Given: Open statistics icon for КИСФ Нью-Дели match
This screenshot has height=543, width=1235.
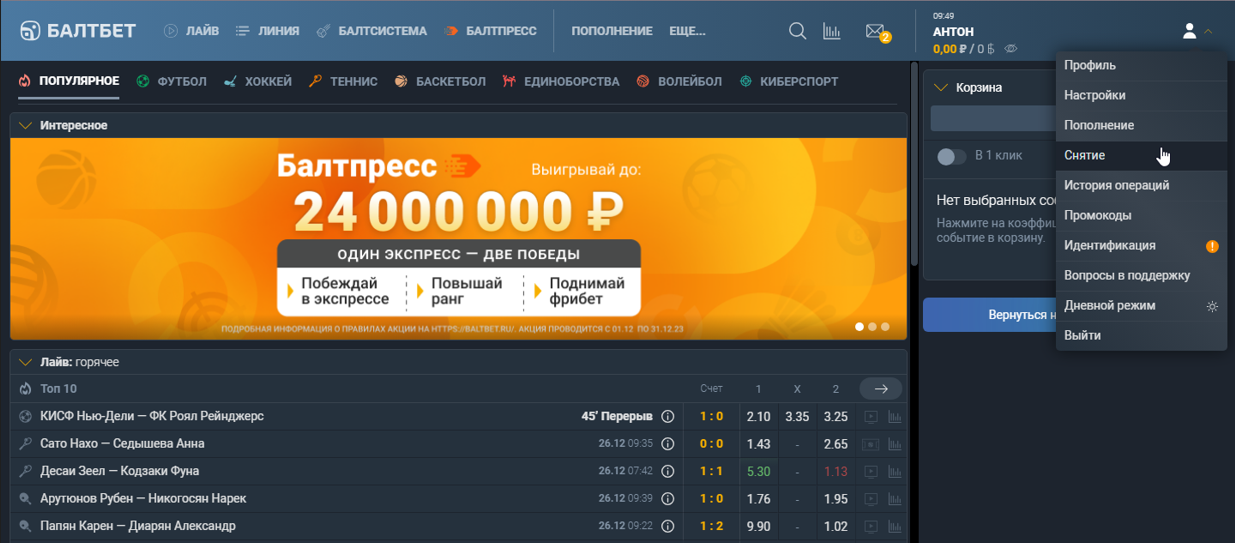Looking at the screenshot, I should (895, 417).
